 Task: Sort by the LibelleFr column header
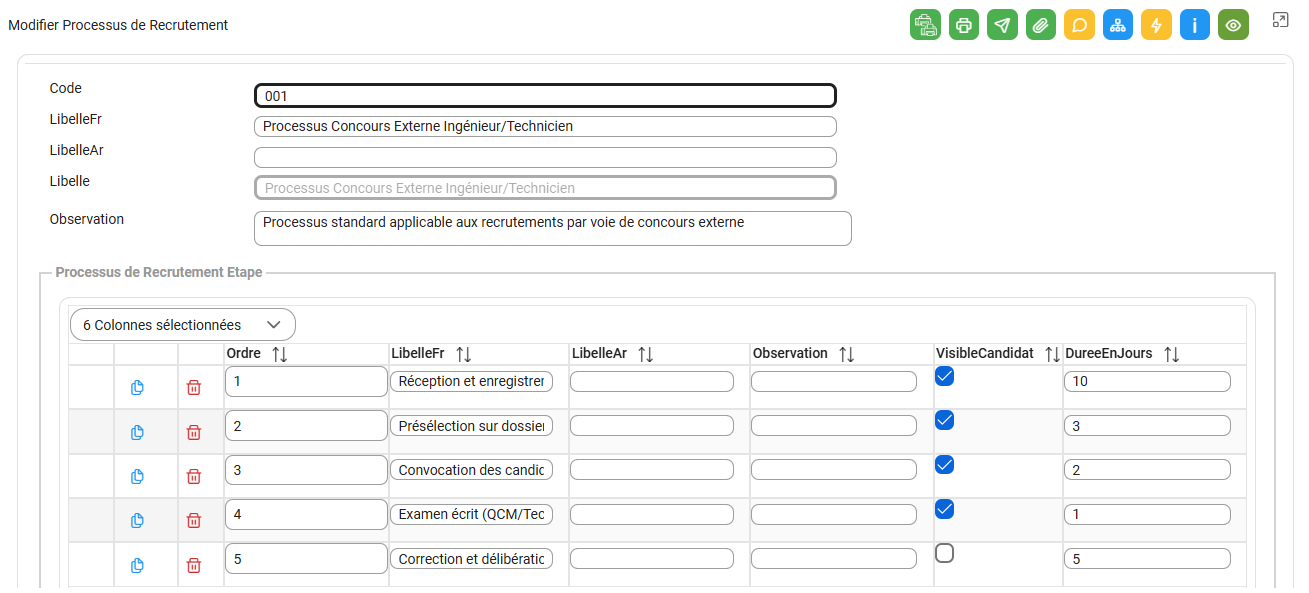click(x=463, y=354)
